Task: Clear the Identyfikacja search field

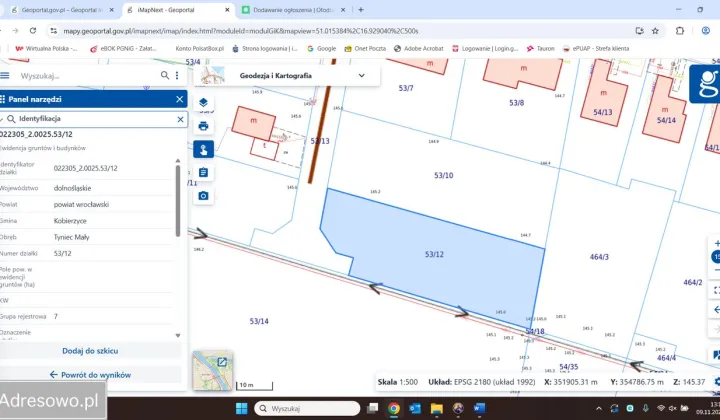Action: (180, 119)
